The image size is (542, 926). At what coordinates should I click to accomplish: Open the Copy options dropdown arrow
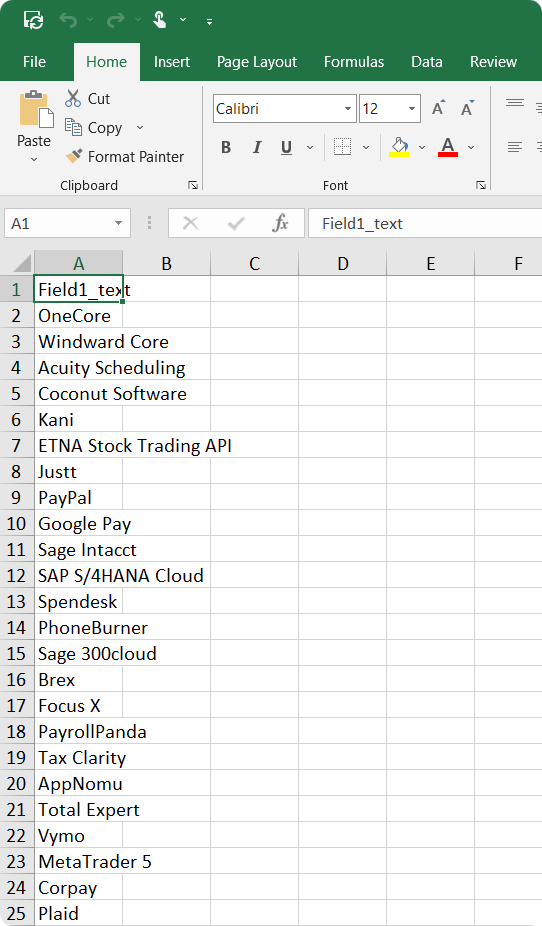(x=140, y=128)
